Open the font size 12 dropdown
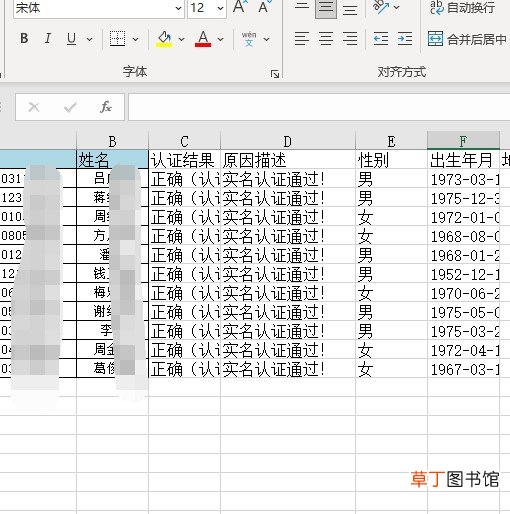The width and height of the screenshot is (510, 514). [x=220, y=8]
